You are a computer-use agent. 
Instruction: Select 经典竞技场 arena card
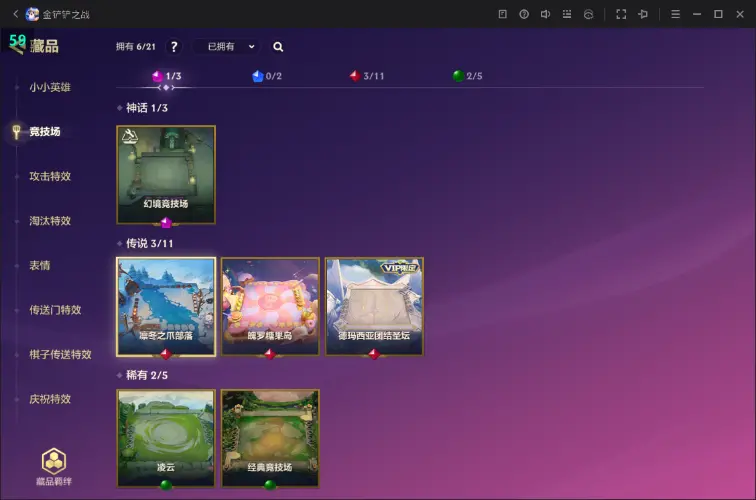pos(270,438)
